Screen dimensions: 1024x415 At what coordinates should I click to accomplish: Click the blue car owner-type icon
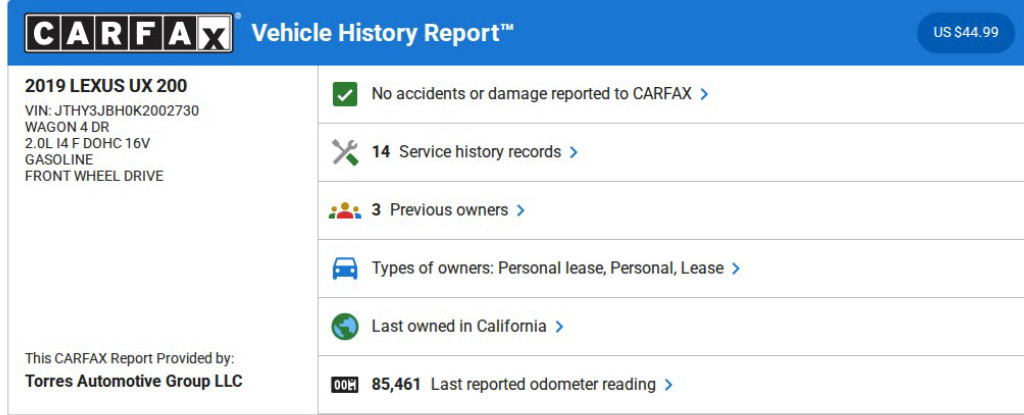click(x=345, y=268)
